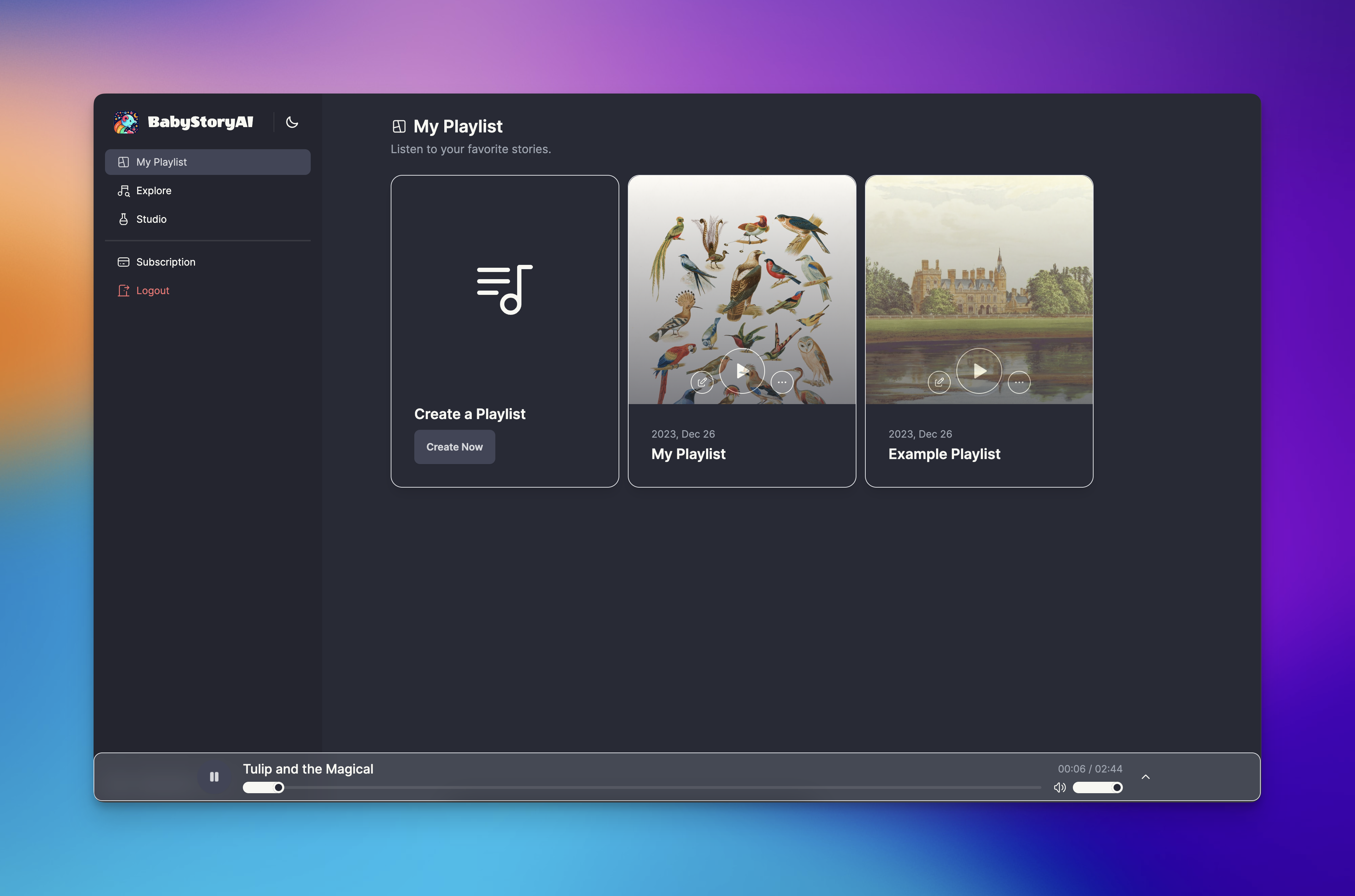Edit the Example Playlist card

(939, 382)
